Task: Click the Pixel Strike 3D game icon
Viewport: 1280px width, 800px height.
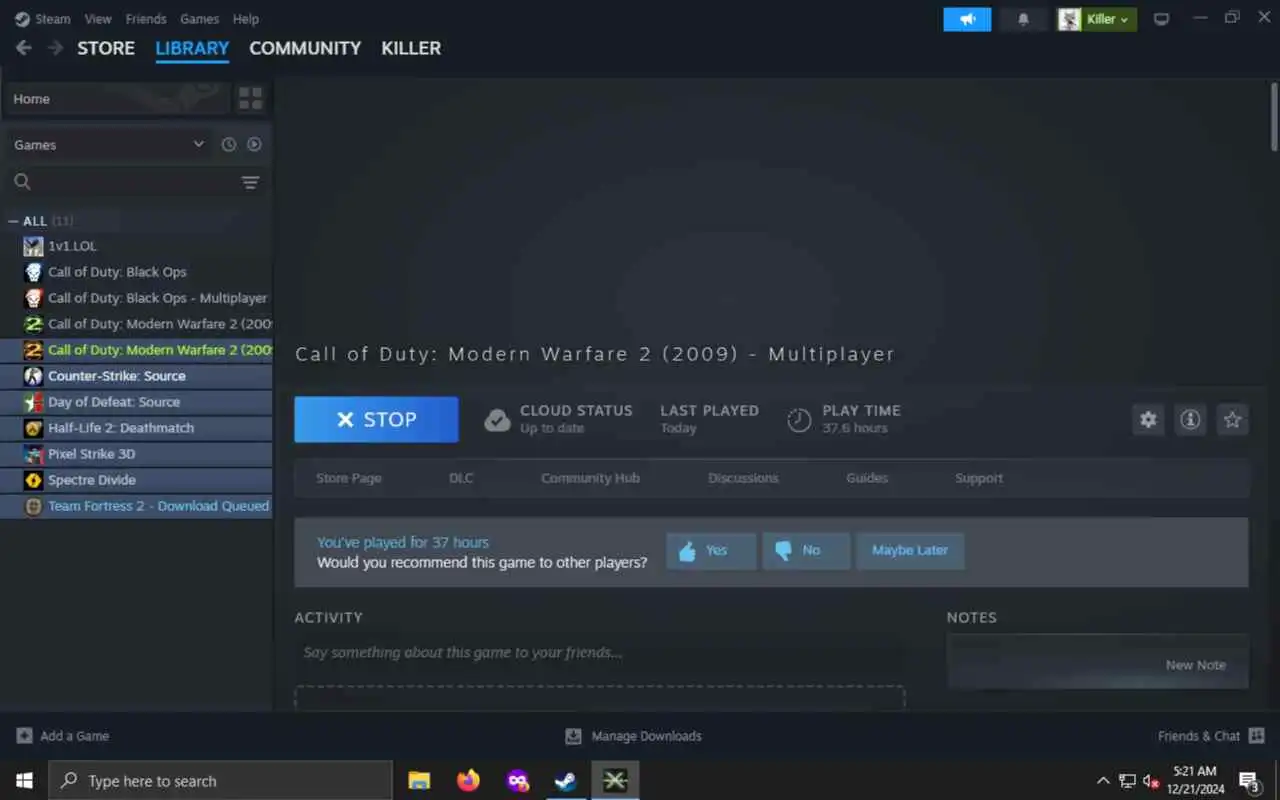Action: (33, 454)
